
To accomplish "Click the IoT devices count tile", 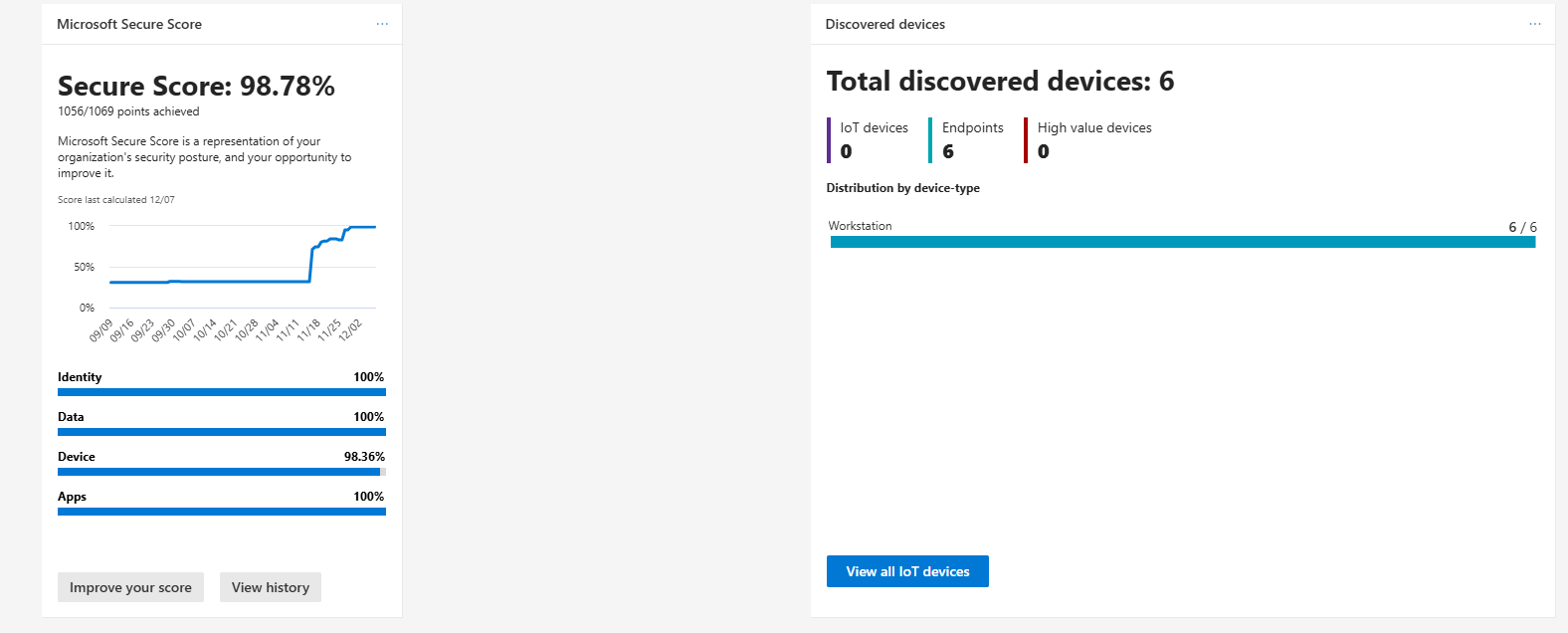I will tap(873, 140).
